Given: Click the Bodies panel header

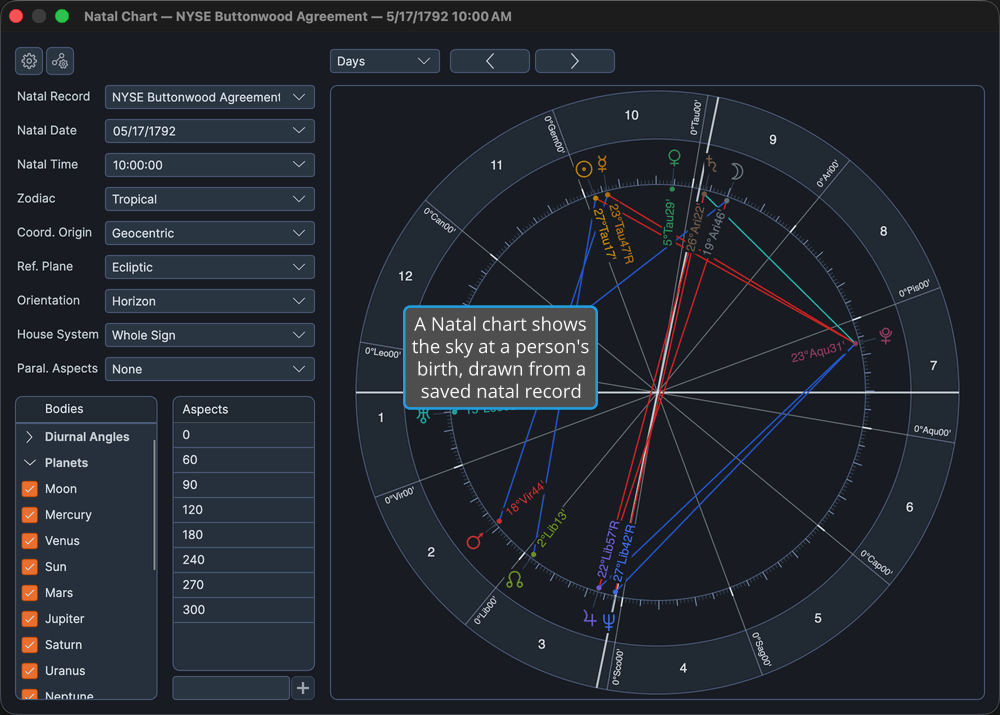Looking at the screenshot, I should (x=86, y=409).
